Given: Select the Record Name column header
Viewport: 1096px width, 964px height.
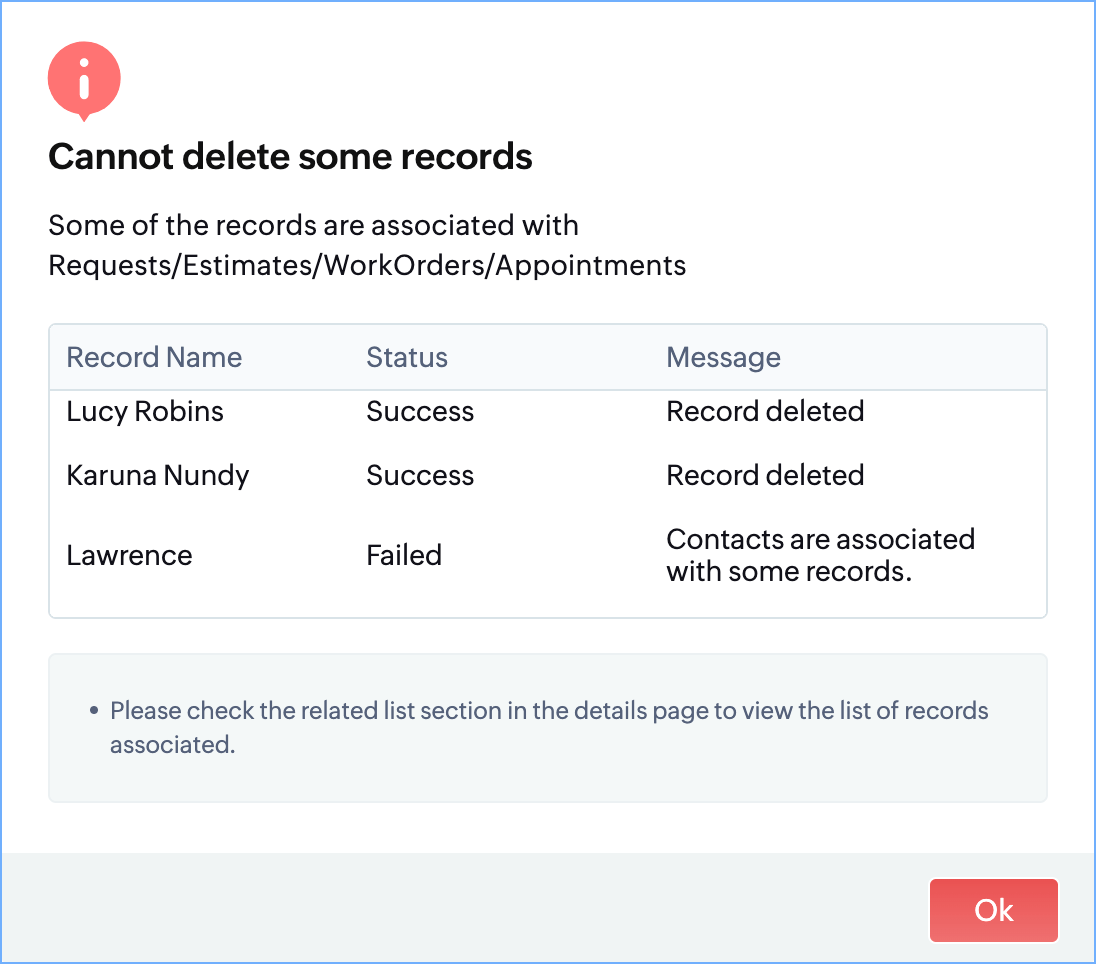Looking at the screenshot, I should point(154,358).
